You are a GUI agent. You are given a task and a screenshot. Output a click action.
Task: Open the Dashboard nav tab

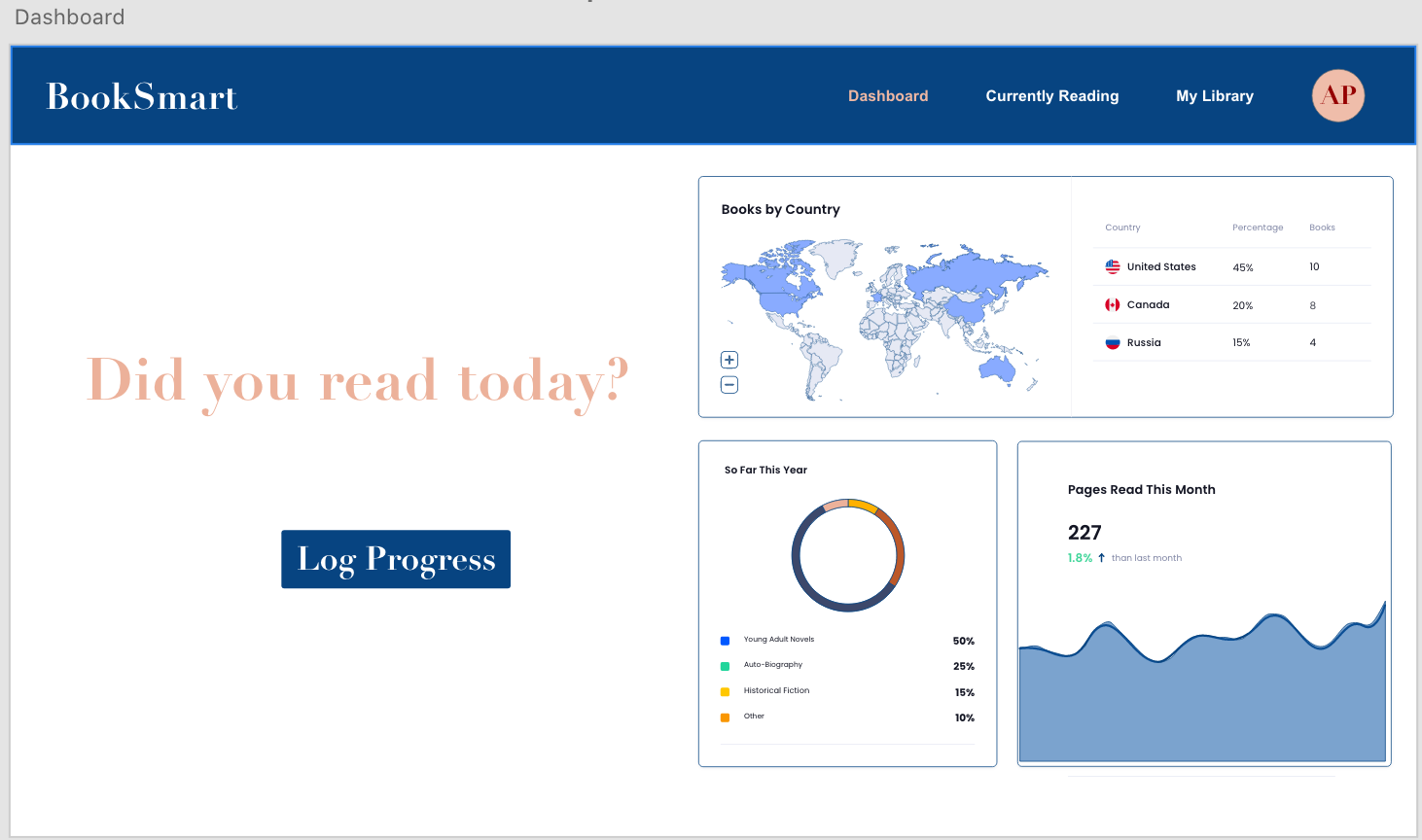click(x=888, y=96)
